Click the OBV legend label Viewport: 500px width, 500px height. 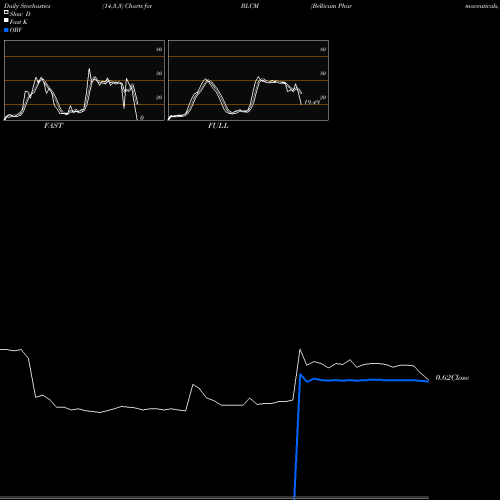click(x=16, y=30)
